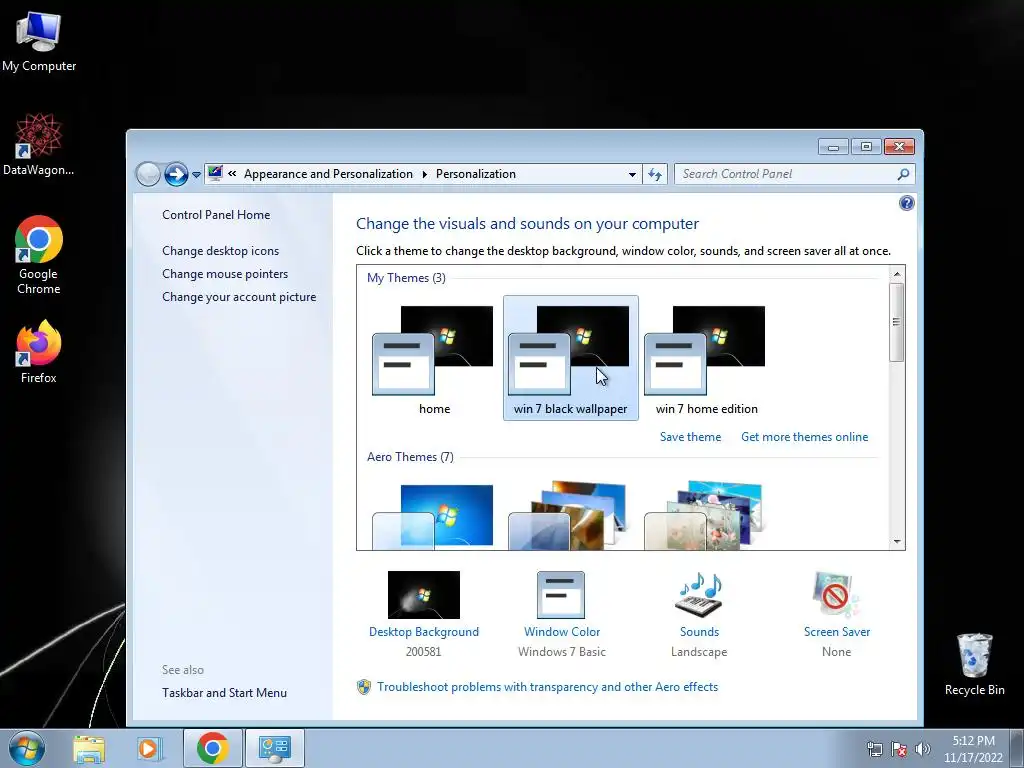The width and height of the screenshot is (1024, 768).
Task: Close the Personalization window
Action: coord(899,147)
